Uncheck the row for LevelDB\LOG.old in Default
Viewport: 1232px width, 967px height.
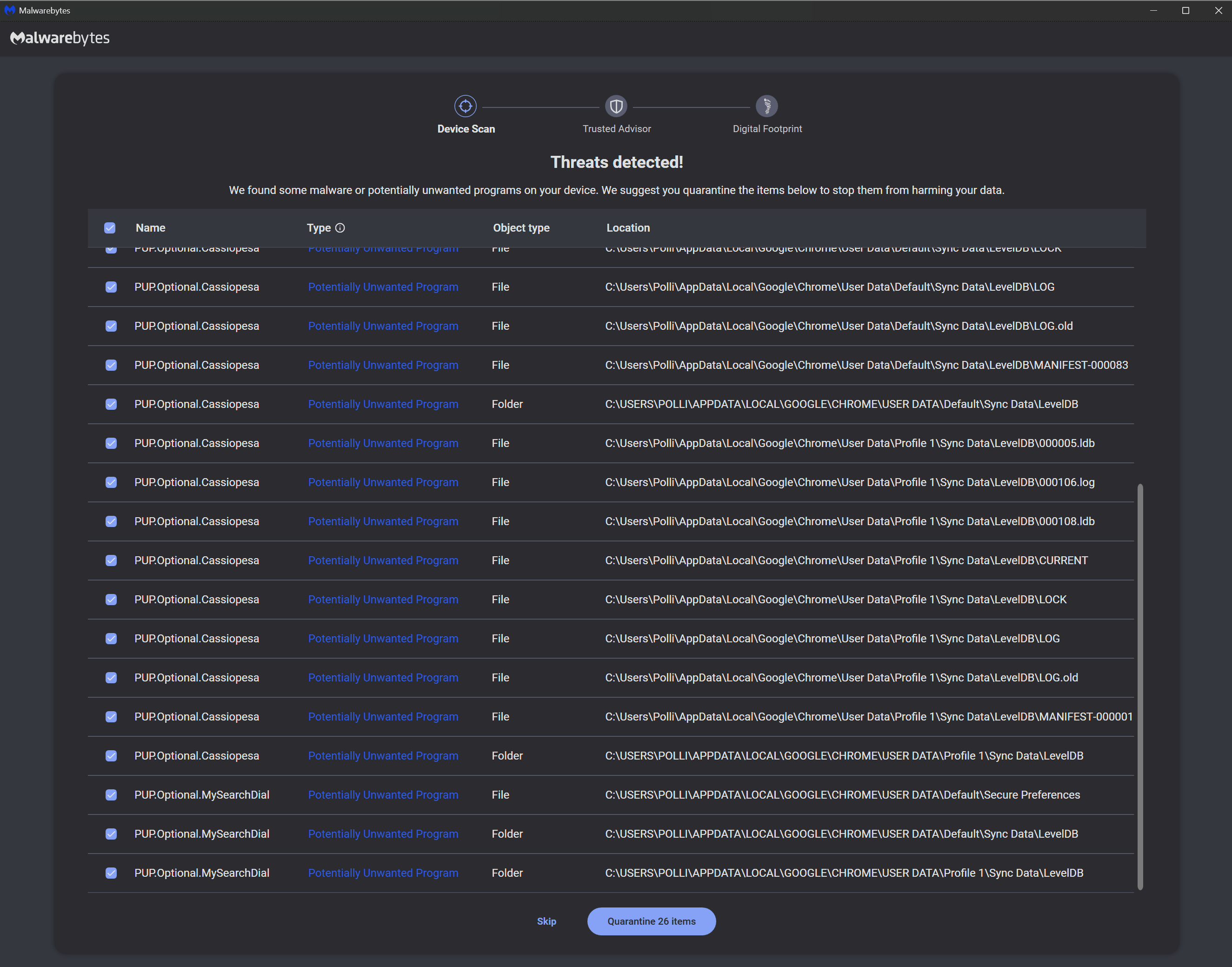(x=111, y=326)
